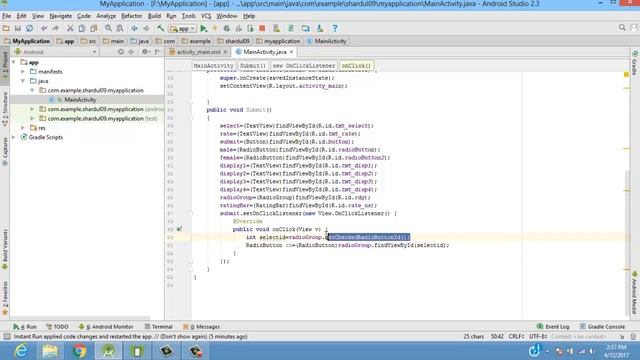The image size is (640, 360).
Task: Select the MainActivity.java editor tab
Action: click(265, 52)
